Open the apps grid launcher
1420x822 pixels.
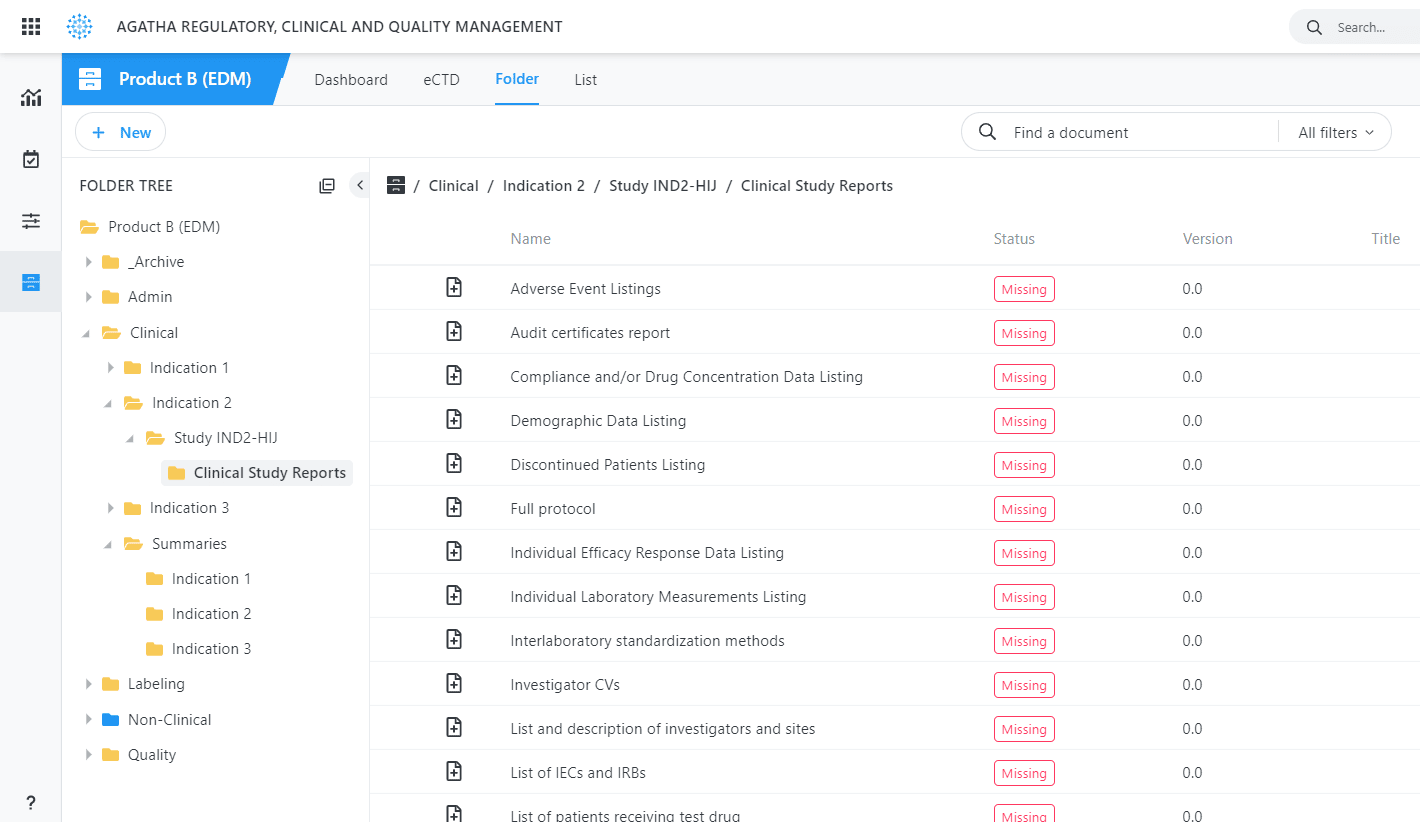(x=31, y=27)
